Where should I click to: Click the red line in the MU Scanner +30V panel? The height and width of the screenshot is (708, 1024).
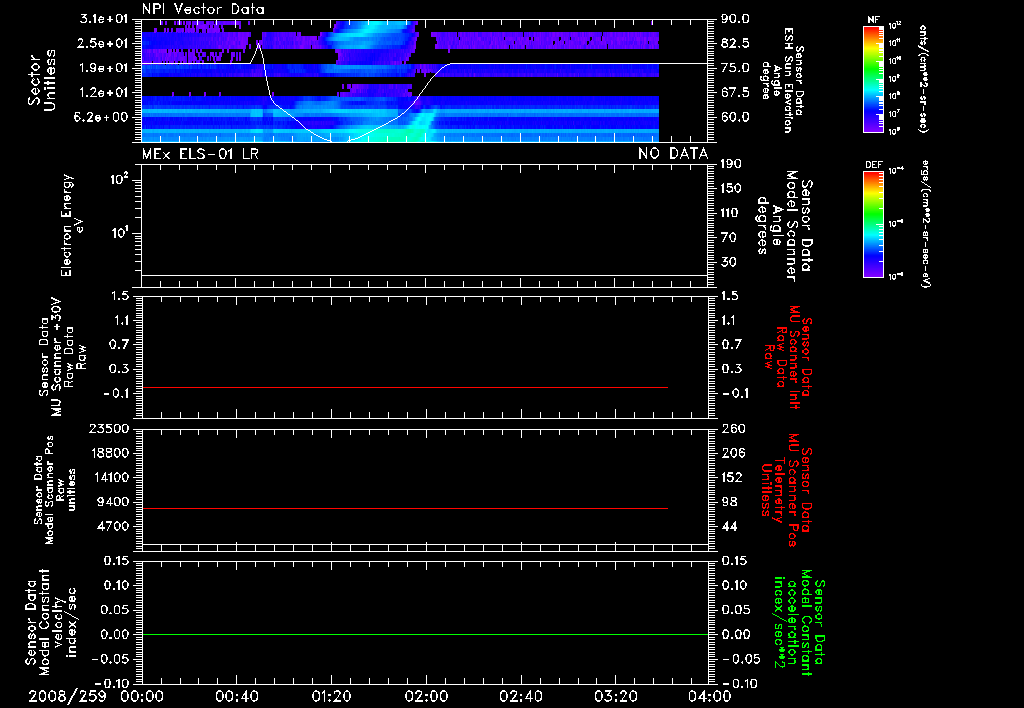point(405,388)
